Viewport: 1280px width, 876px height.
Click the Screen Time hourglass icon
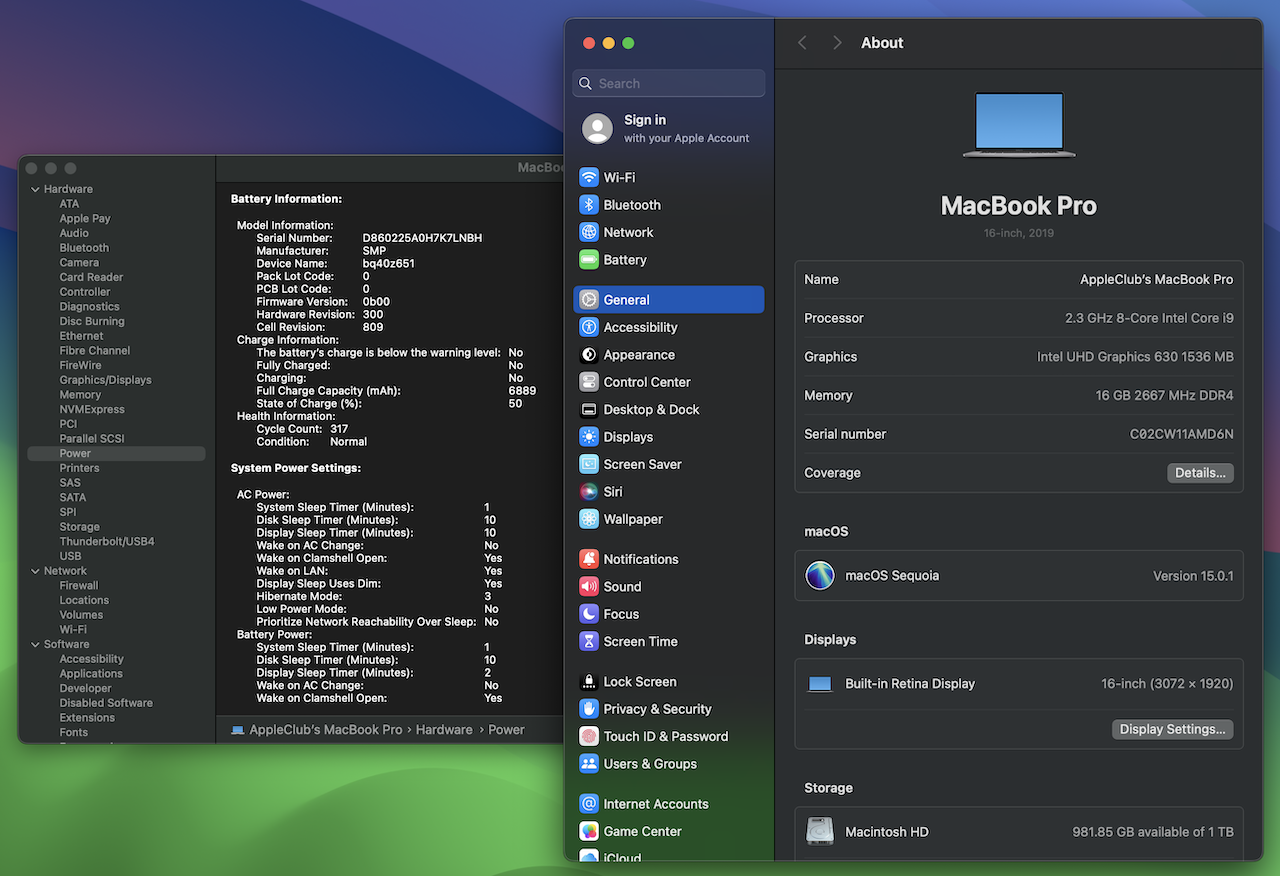(589, 642)
